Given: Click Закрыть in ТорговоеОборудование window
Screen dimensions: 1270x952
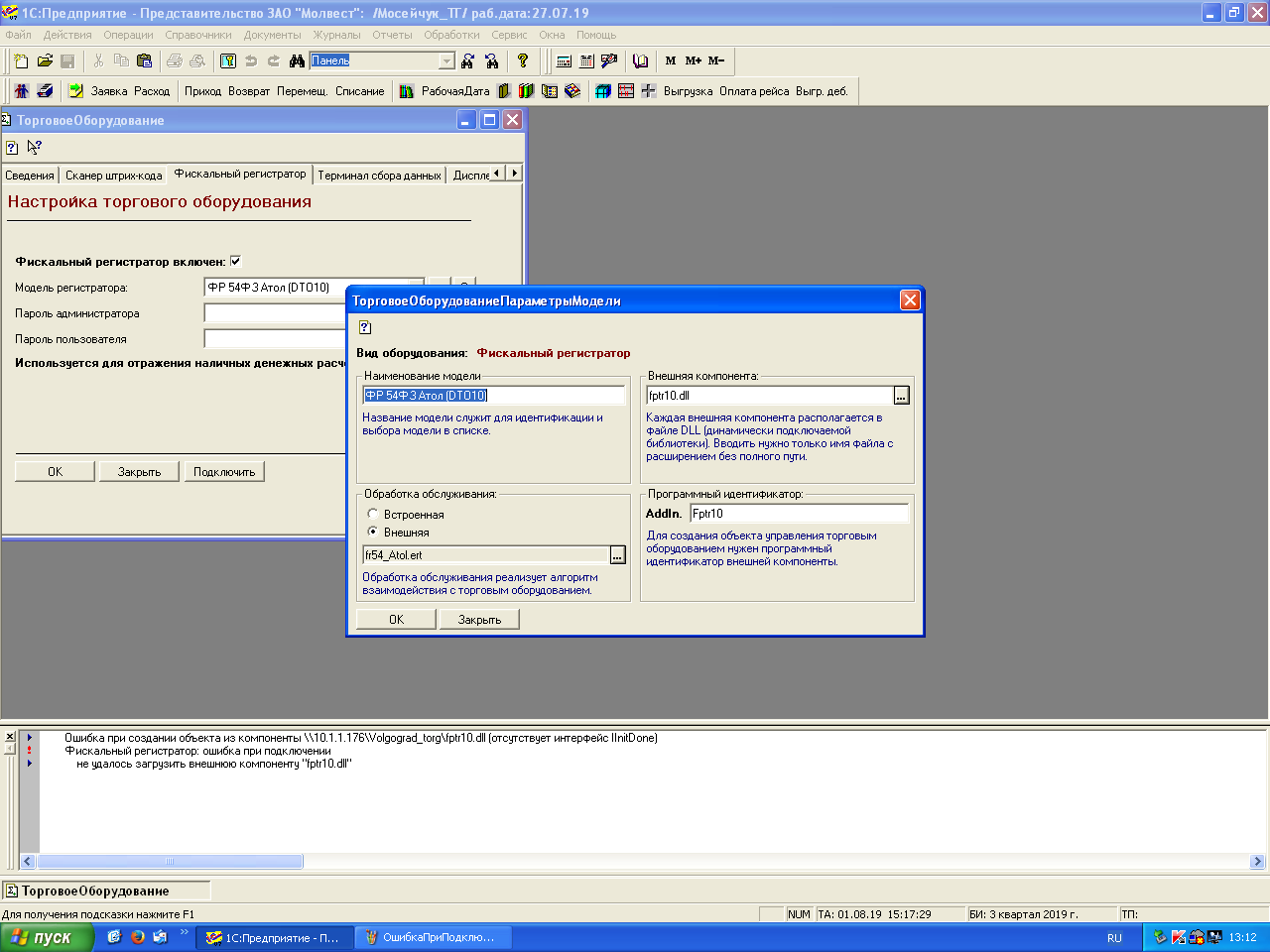Looking at the screenshot, I should point(139,472).
